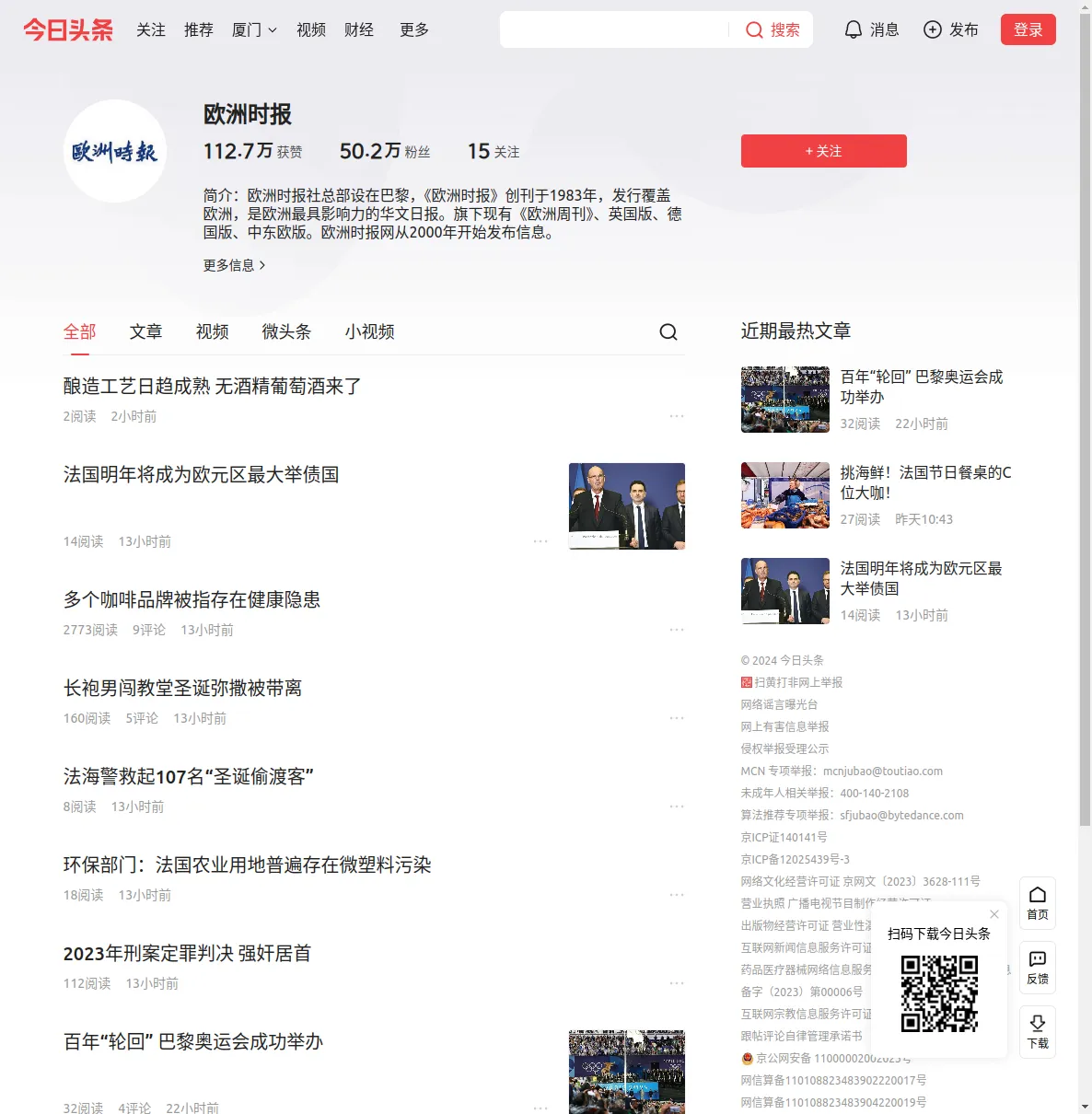Click into the header search field
The image size is (1092, 1114).
click(615, 29)
